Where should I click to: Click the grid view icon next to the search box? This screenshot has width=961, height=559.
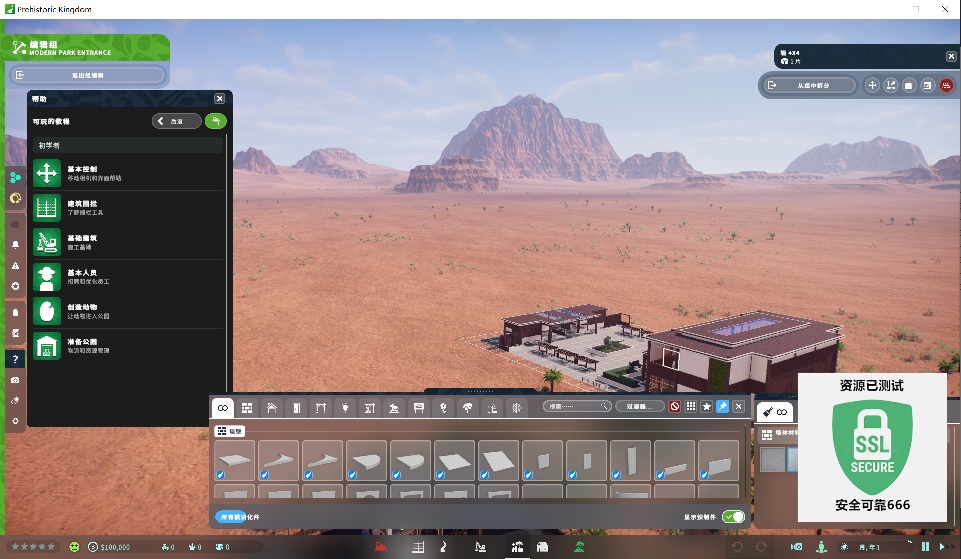click(x=691, y=406)
